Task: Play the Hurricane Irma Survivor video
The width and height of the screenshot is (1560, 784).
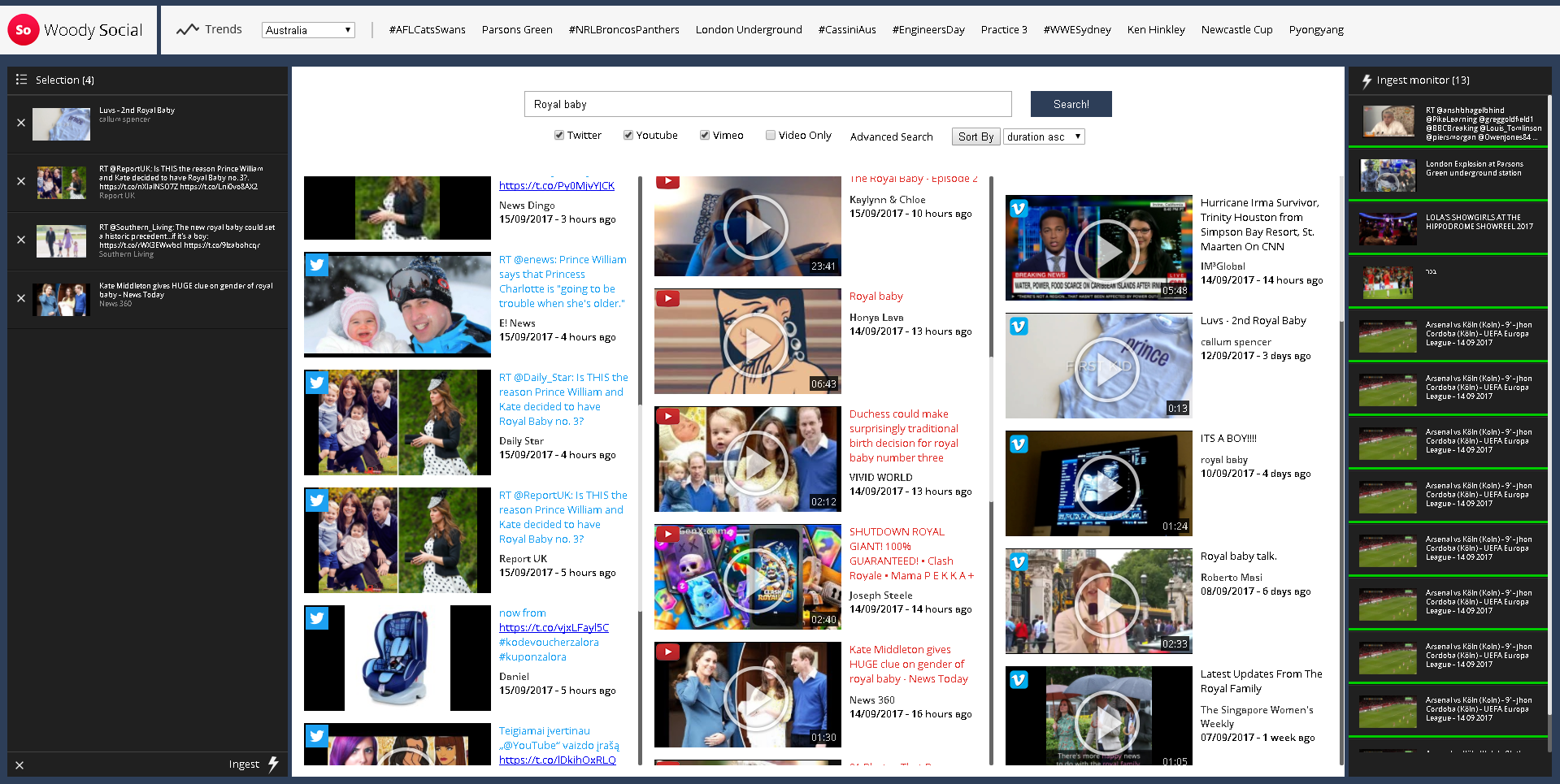Action: tap(1106, 252)
